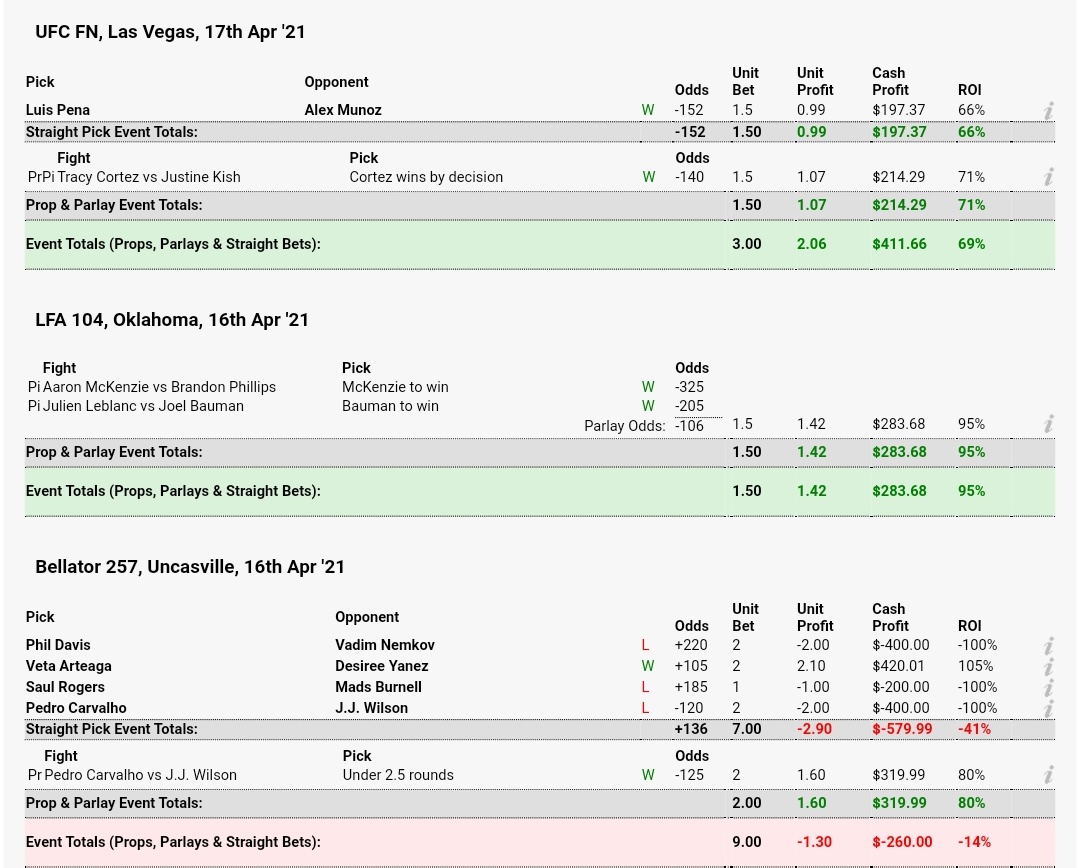Viewport: 1080px width, 868px height.
Task: Click 'McKenzie to win' pick
Action: coord(395,387)
